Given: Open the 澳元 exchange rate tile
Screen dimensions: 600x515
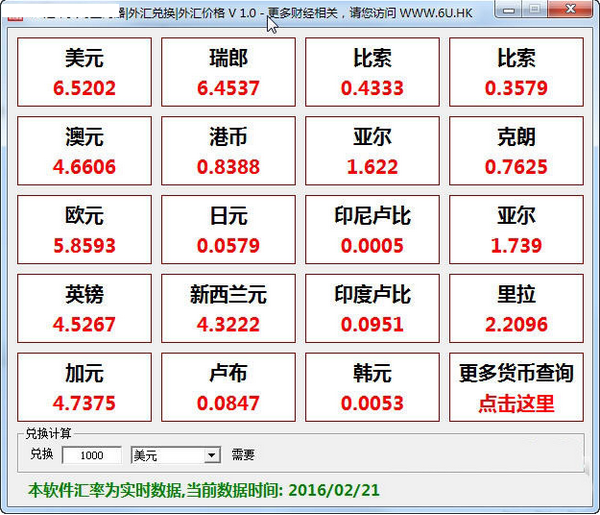Looking at the screenshot, I should point(84,151).
